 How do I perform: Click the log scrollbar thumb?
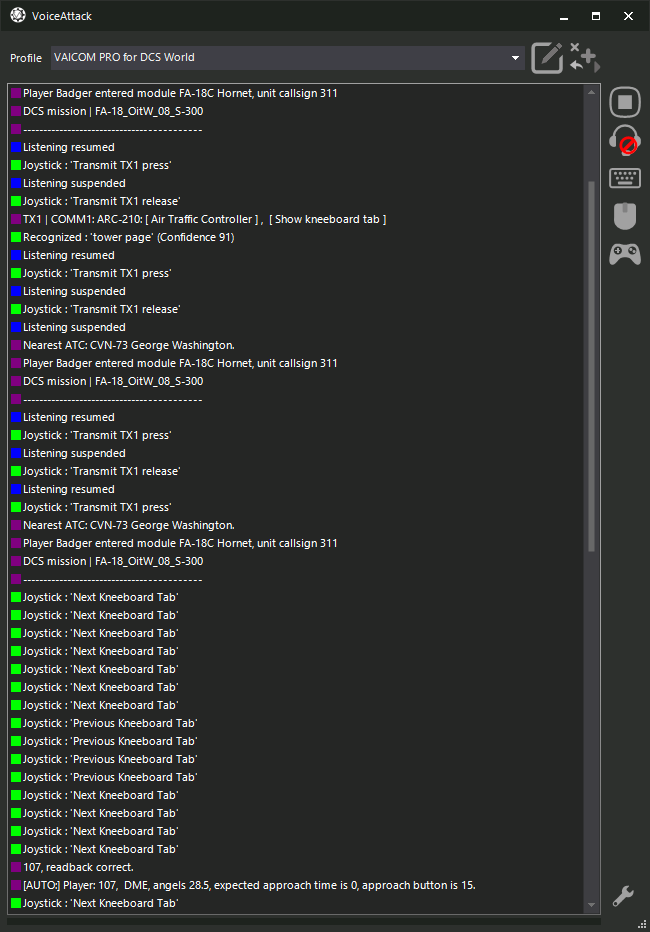click(591, 366)
